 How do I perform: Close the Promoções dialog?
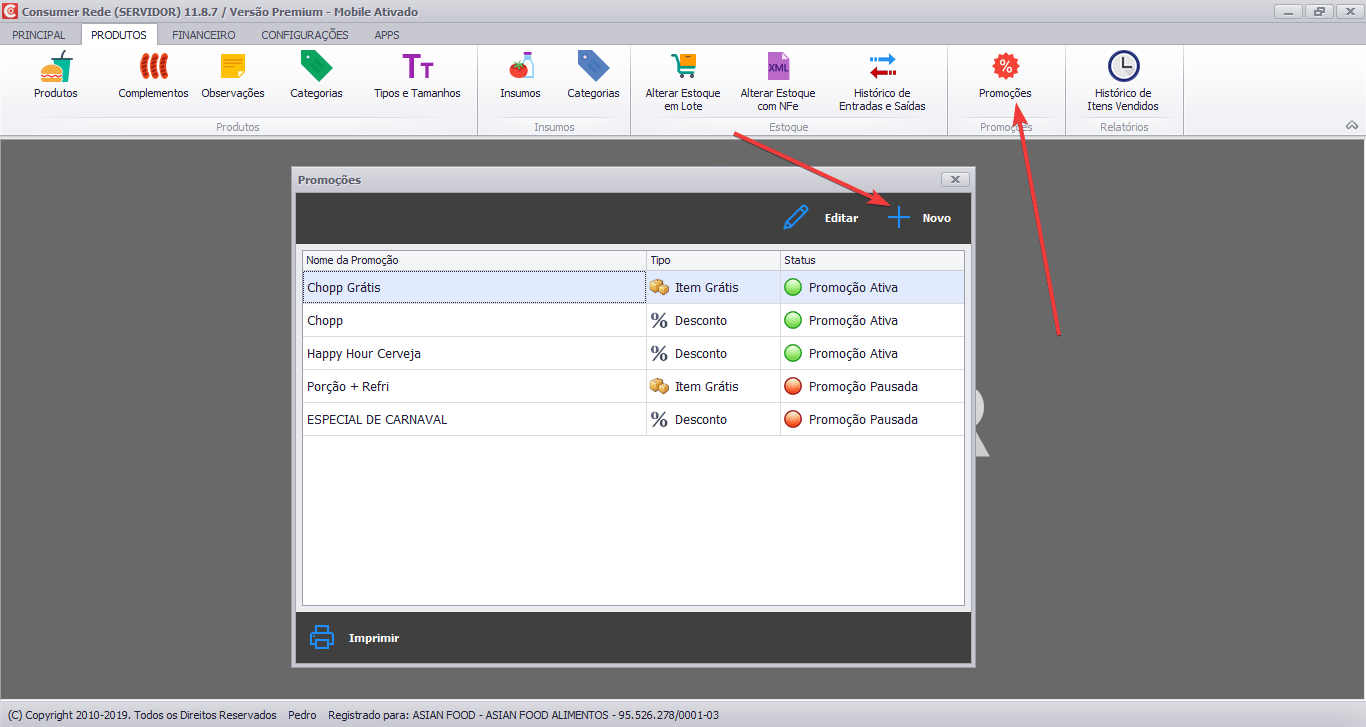click(x=955, y=180)
